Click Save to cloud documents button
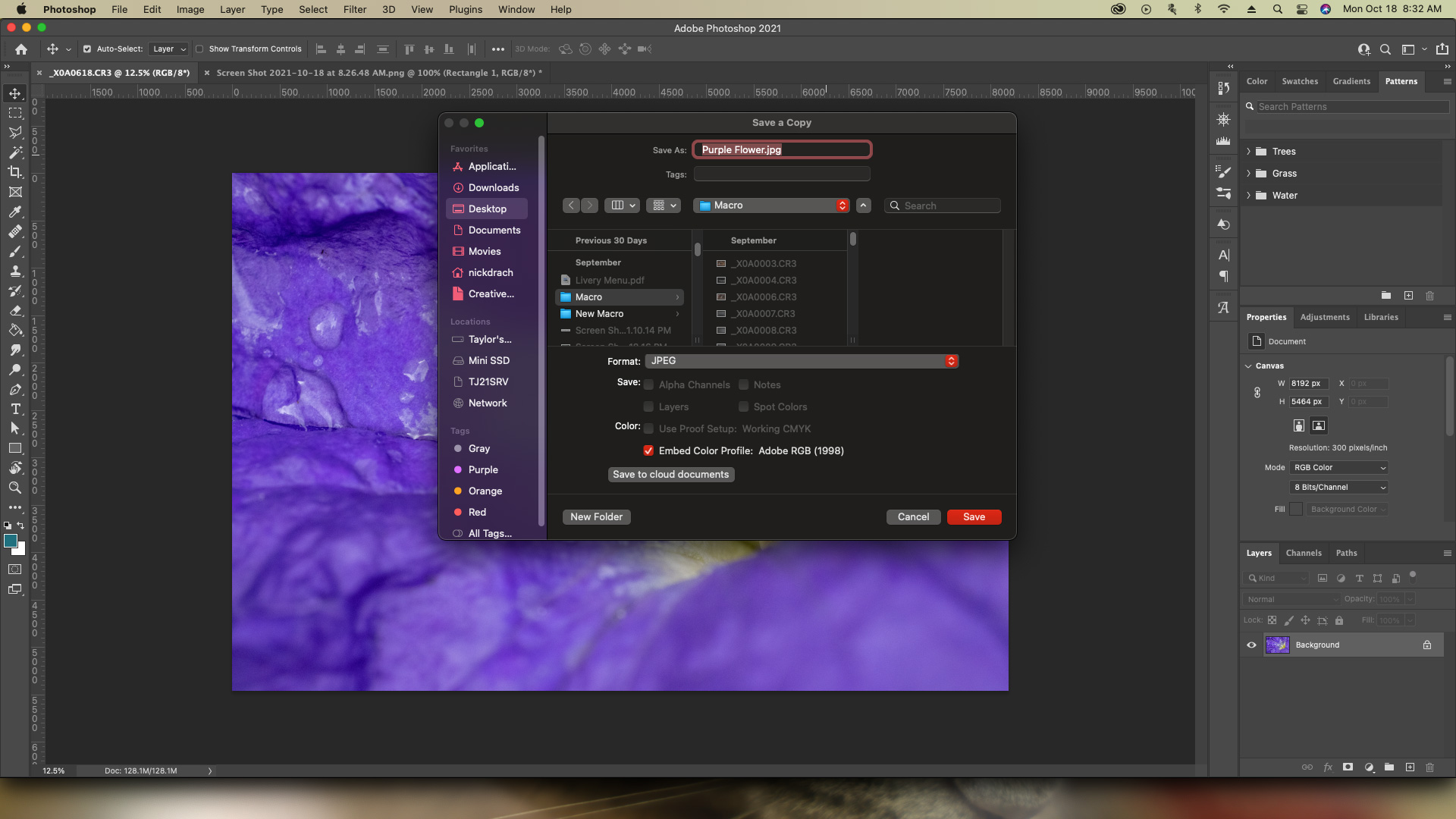This screenshot has height=819, width=1456. (670, 475)
